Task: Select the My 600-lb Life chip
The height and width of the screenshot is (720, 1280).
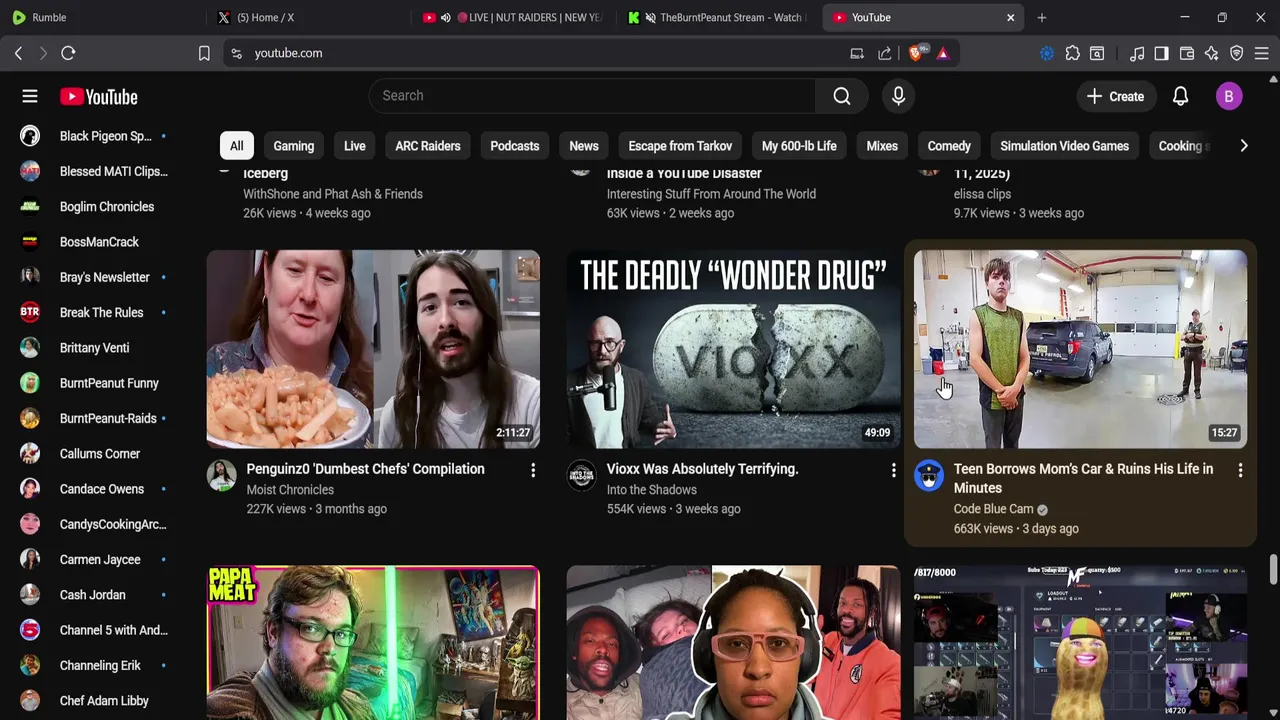Action: pos(799,146)
